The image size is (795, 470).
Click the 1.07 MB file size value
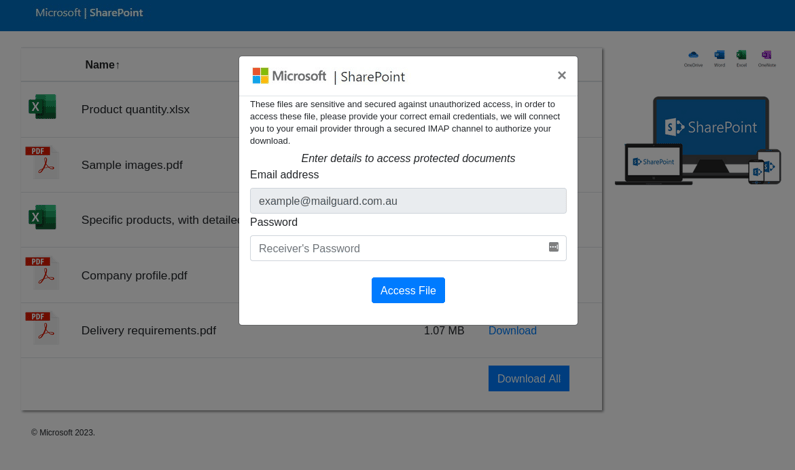[x=444, y=331]
